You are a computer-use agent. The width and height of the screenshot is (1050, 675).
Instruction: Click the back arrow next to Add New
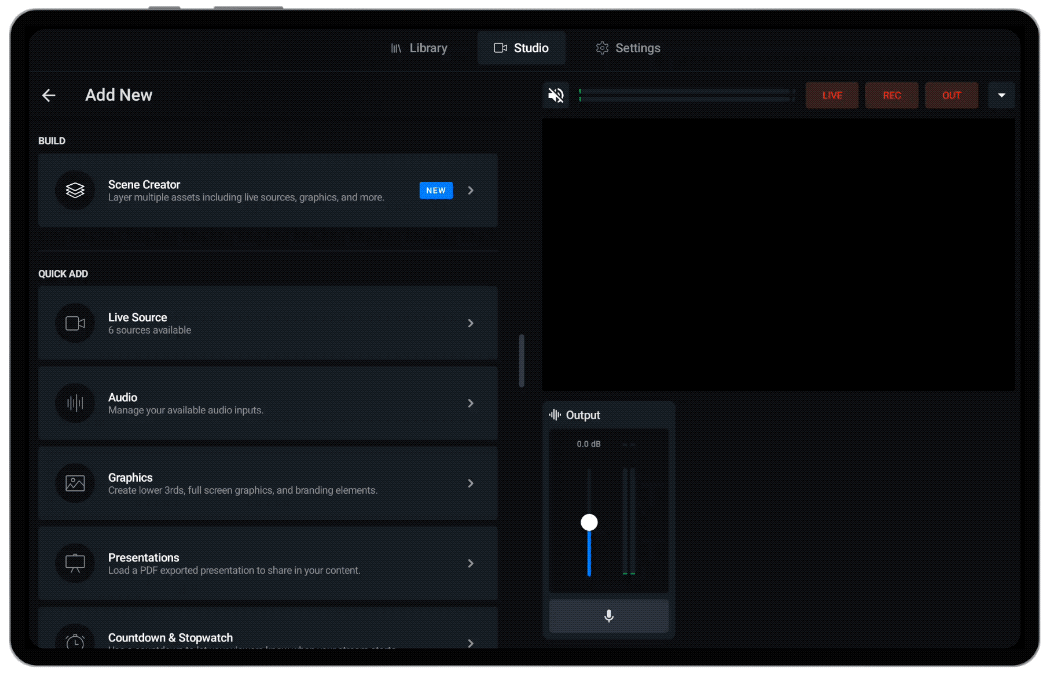(x=48, y=95)
